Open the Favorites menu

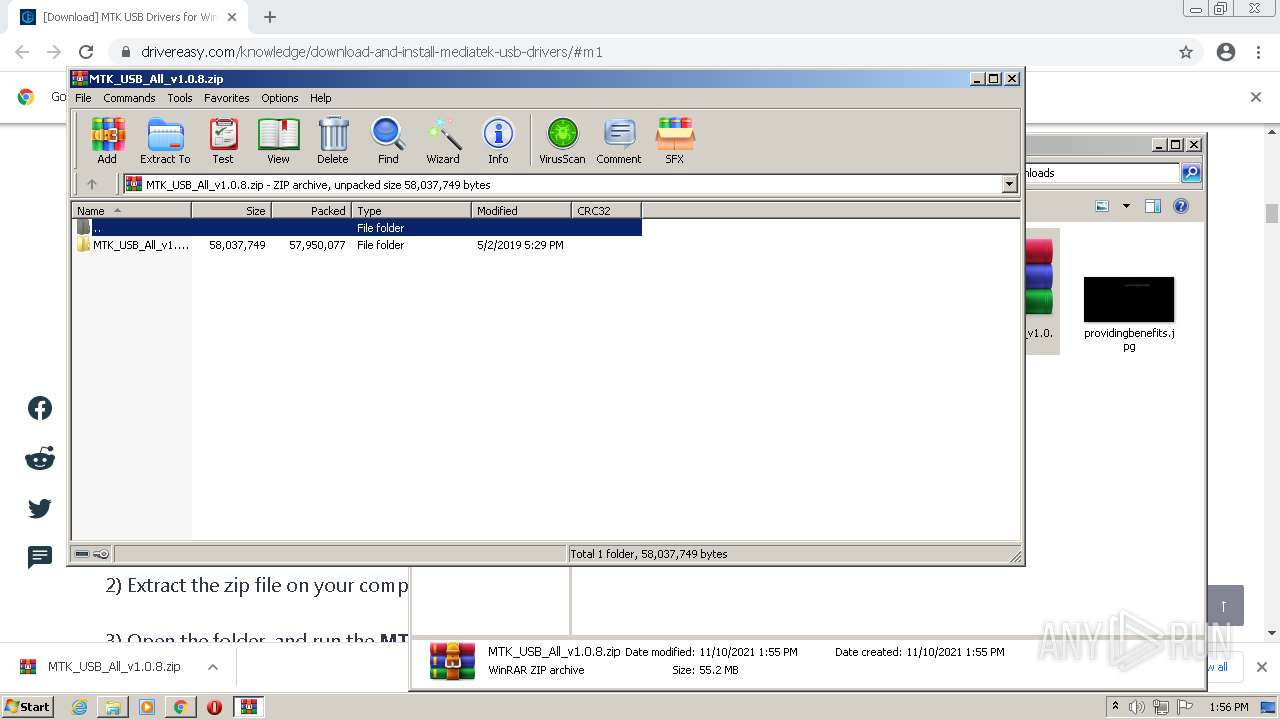[227, 98]
